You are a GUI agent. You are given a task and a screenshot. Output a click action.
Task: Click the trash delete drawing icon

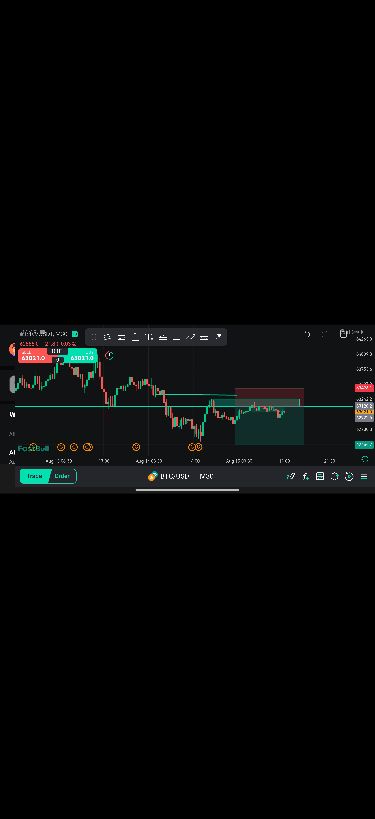[343, 333]
